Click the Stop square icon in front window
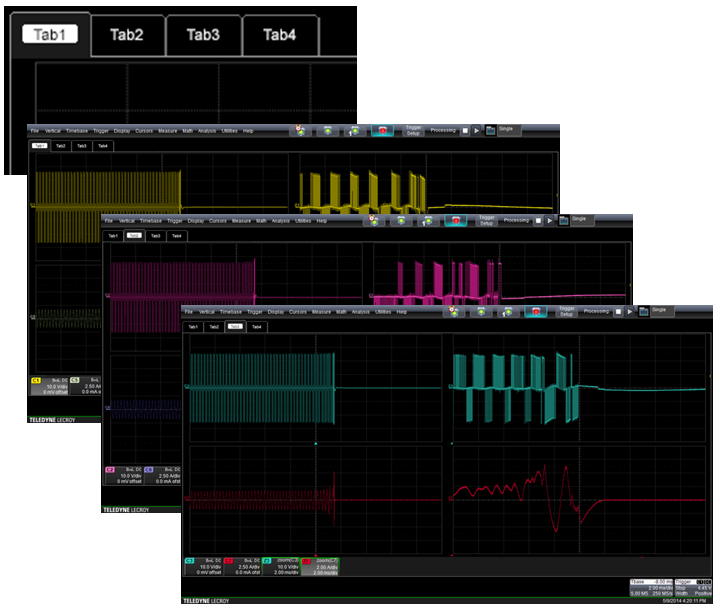 [616, 311]
